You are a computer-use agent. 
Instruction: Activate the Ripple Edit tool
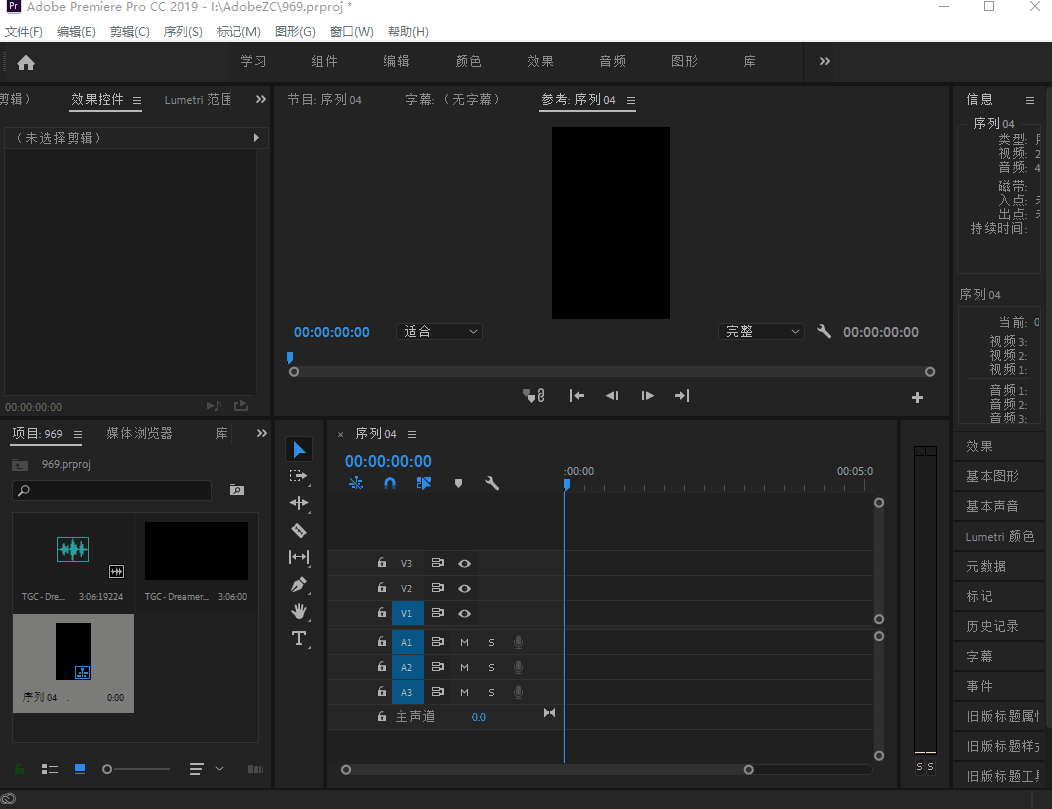tap(298, 503)
